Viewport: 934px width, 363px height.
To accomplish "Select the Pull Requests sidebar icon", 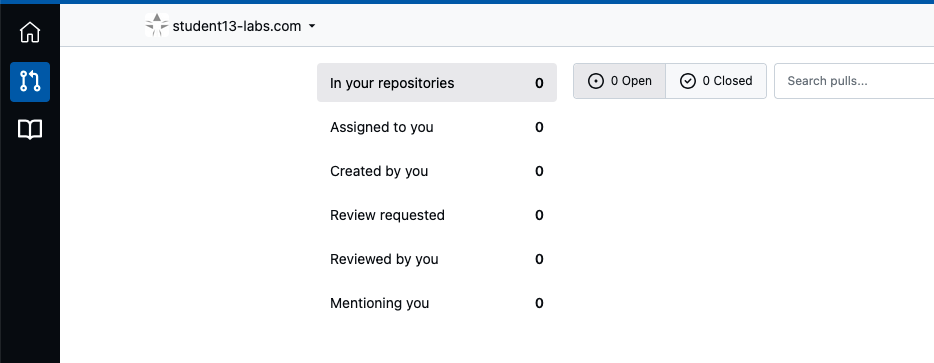I will tap(30, 82).
